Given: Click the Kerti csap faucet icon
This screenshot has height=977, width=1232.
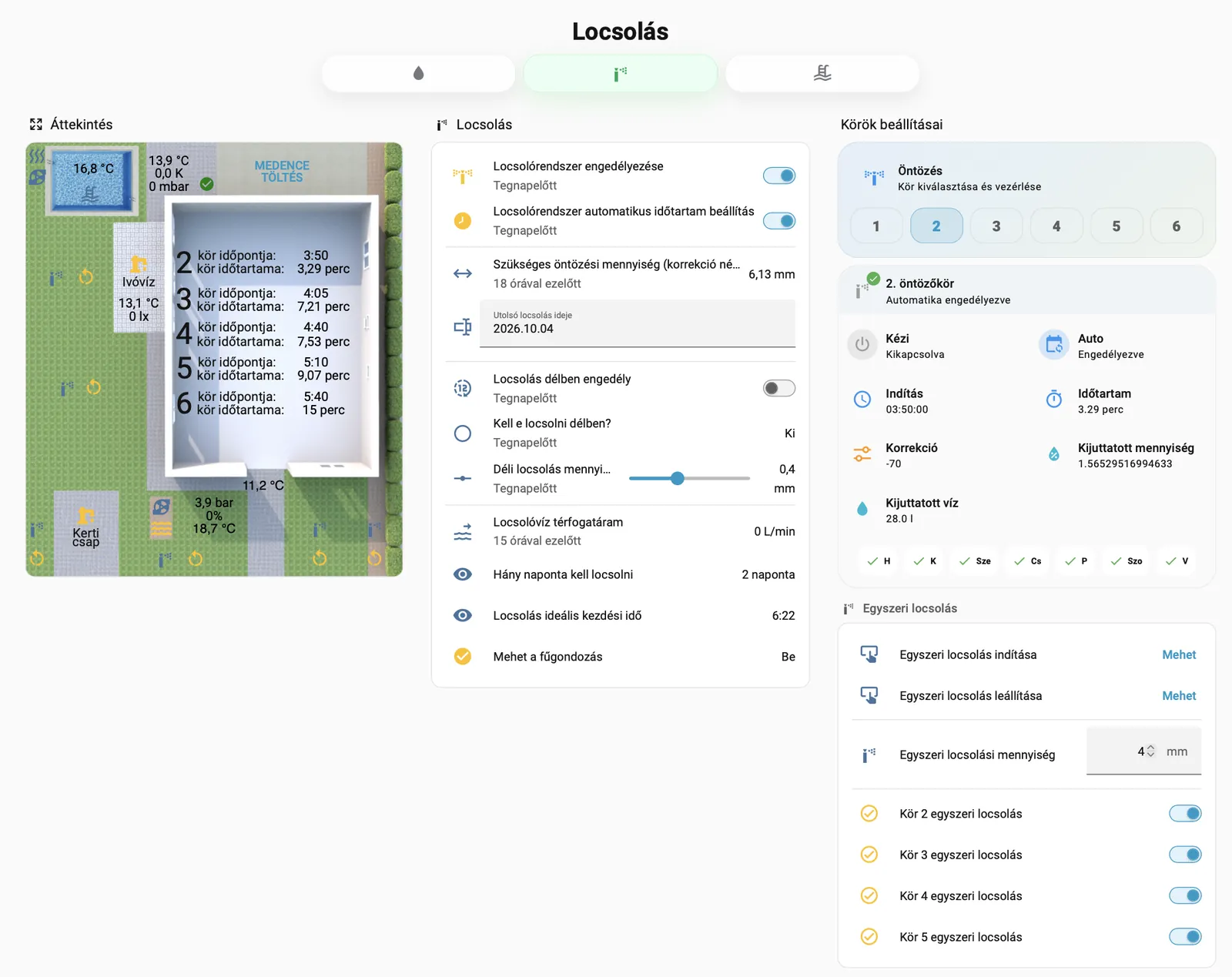Looking at the screenshot, I should 85,515.
